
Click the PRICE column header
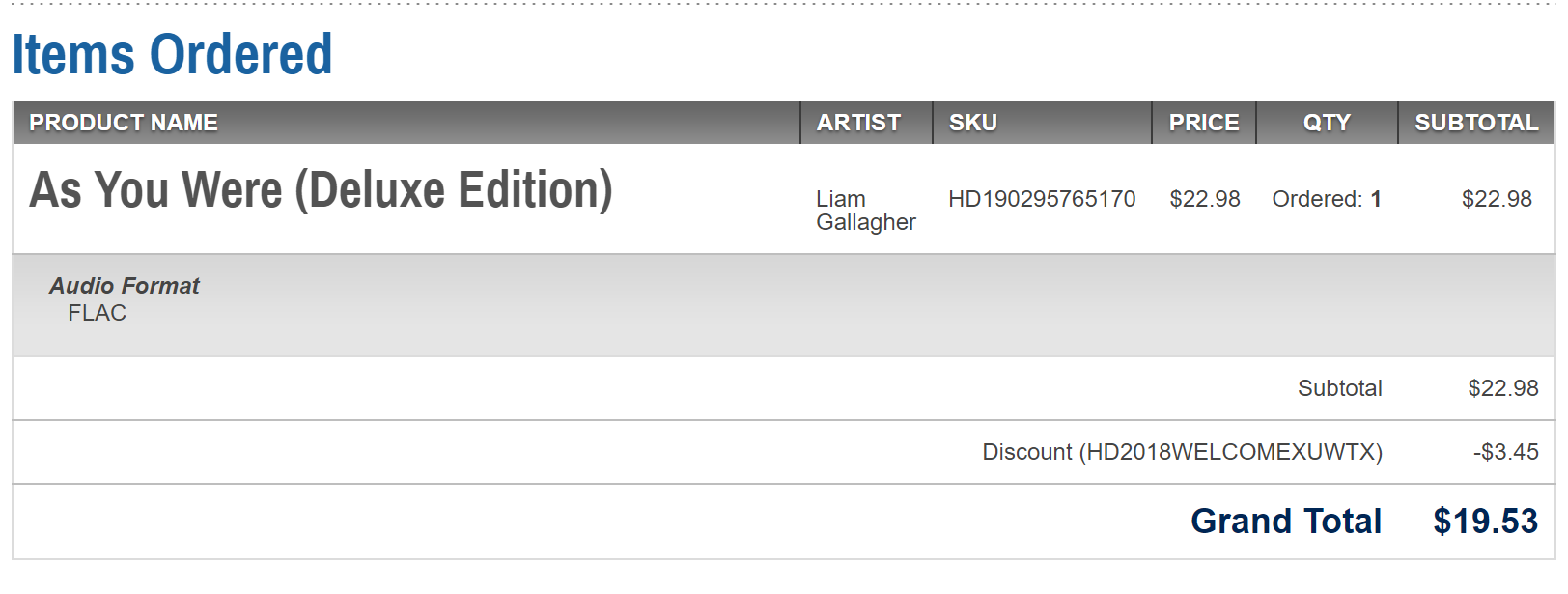click(1204, 123)
